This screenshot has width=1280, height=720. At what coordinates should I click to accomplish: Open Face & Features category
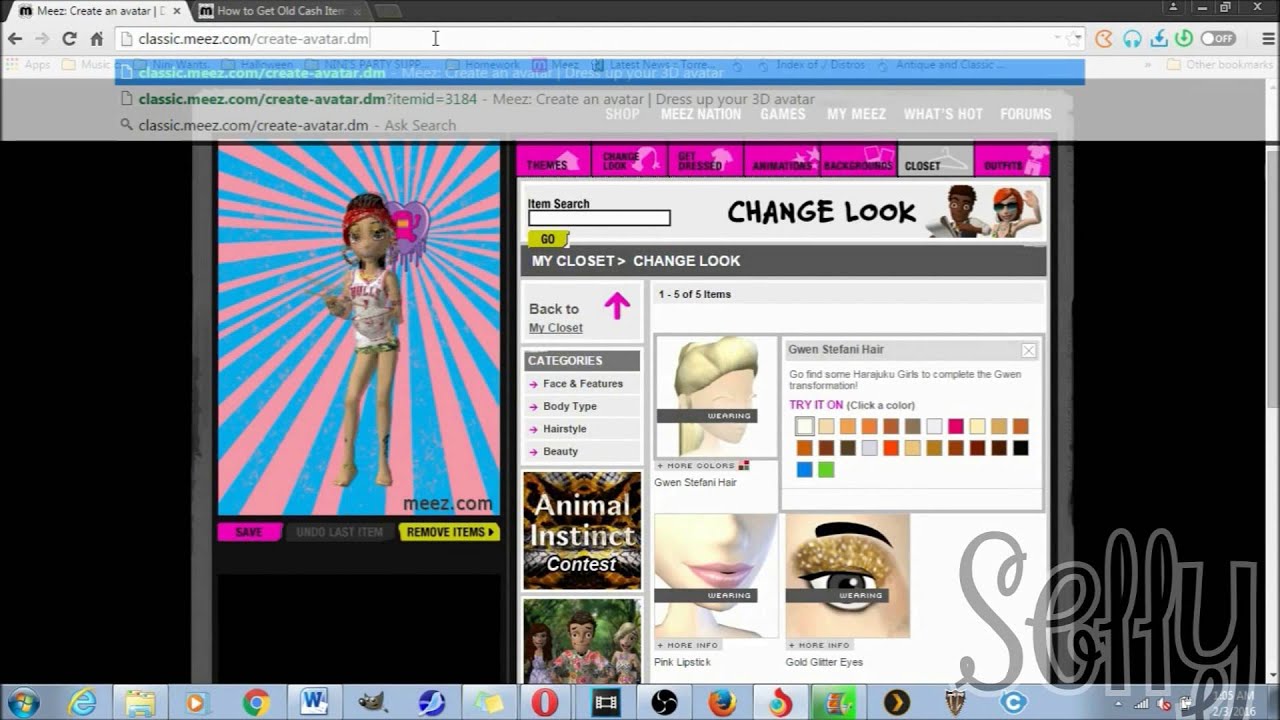pyautogui.click(x=582, y=384)
